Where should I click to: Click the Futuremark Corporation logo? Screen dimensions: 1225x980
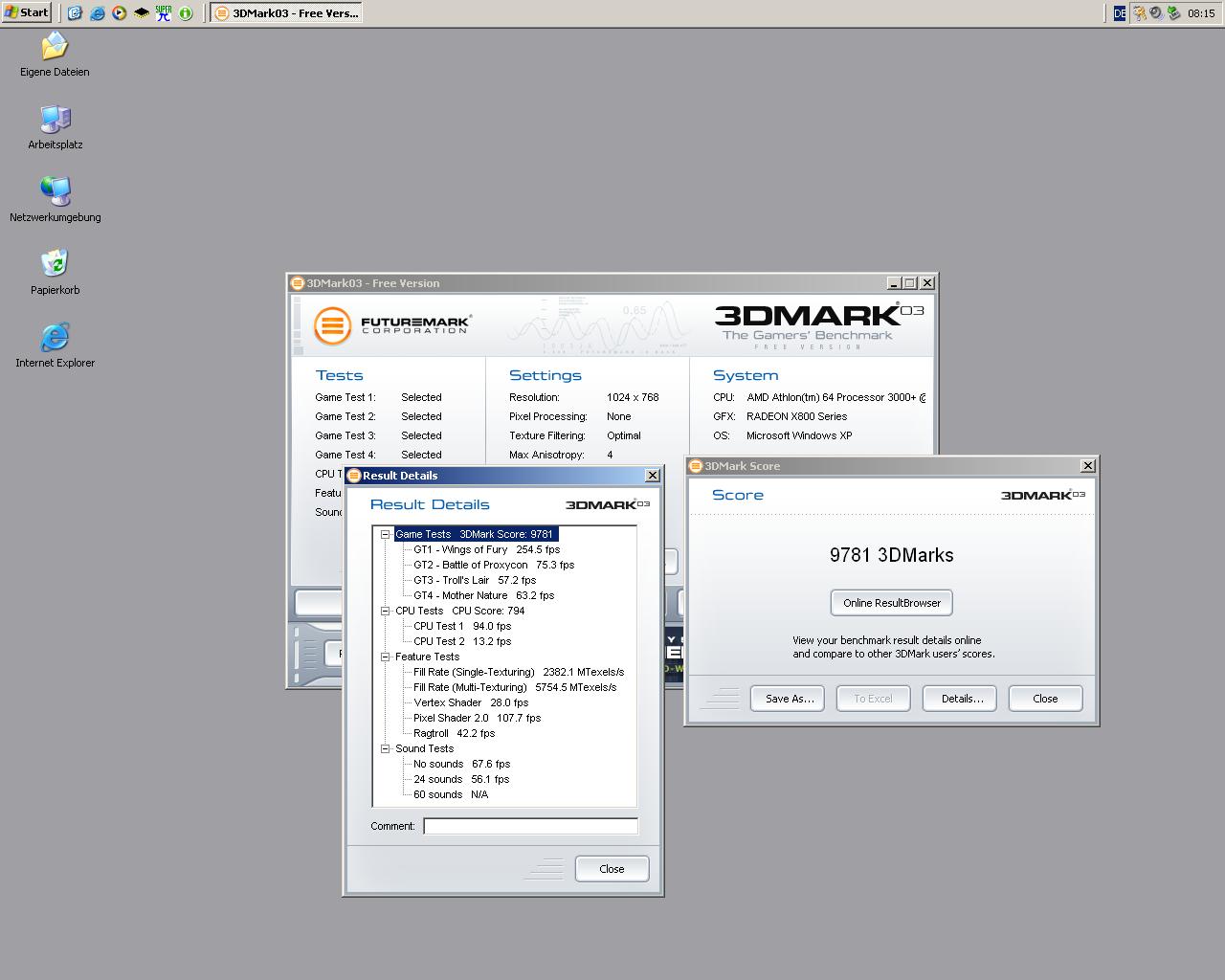tap(392, 325)
